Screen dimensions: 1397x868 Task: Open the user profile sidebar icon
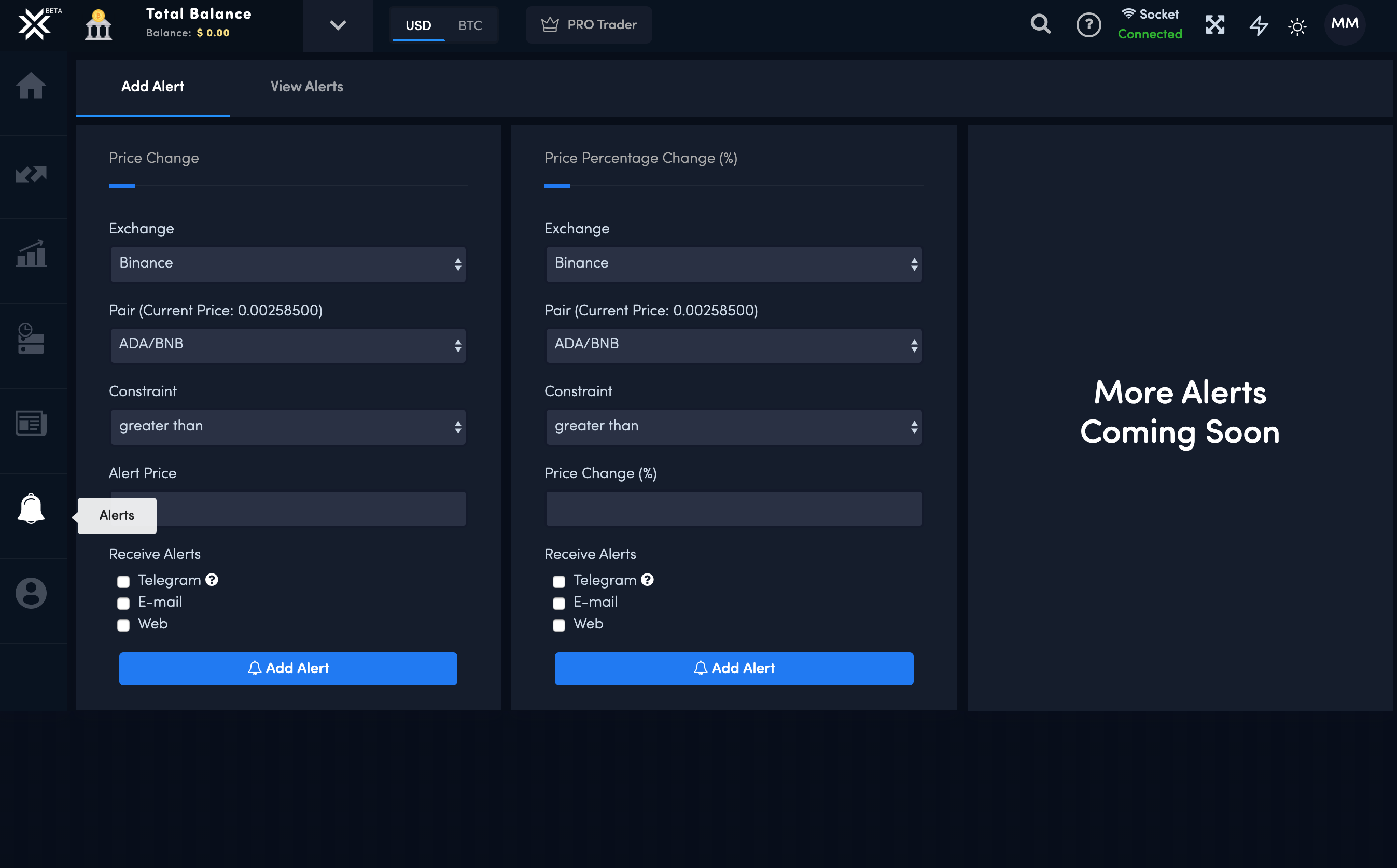click(31, 593)
